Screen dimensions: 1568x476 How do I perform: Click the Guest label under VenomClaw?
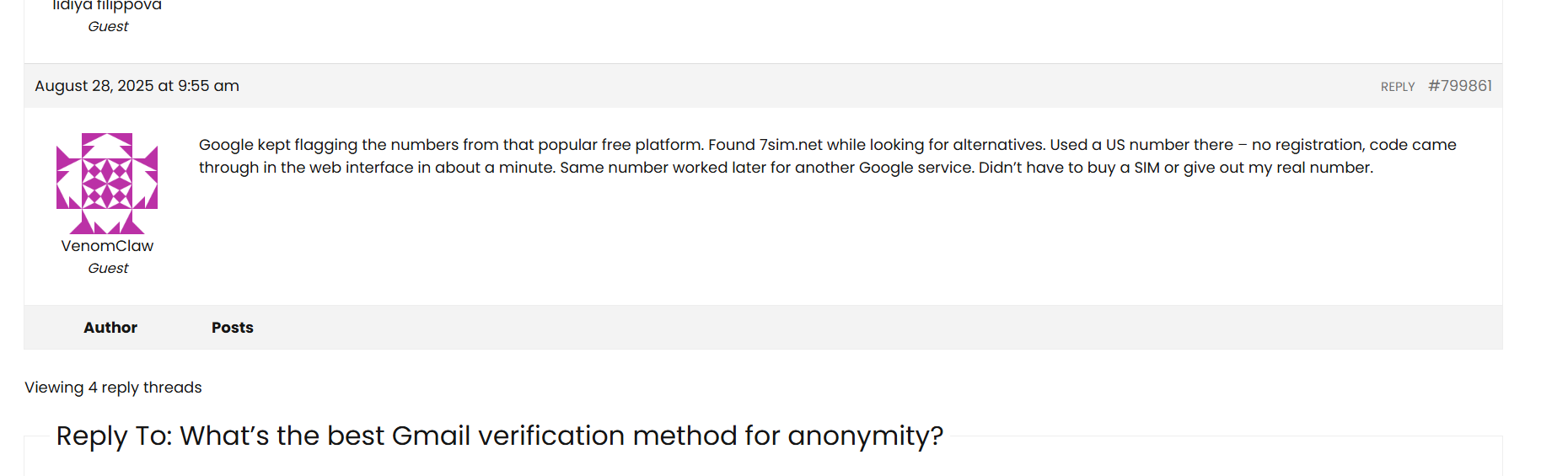108,268
